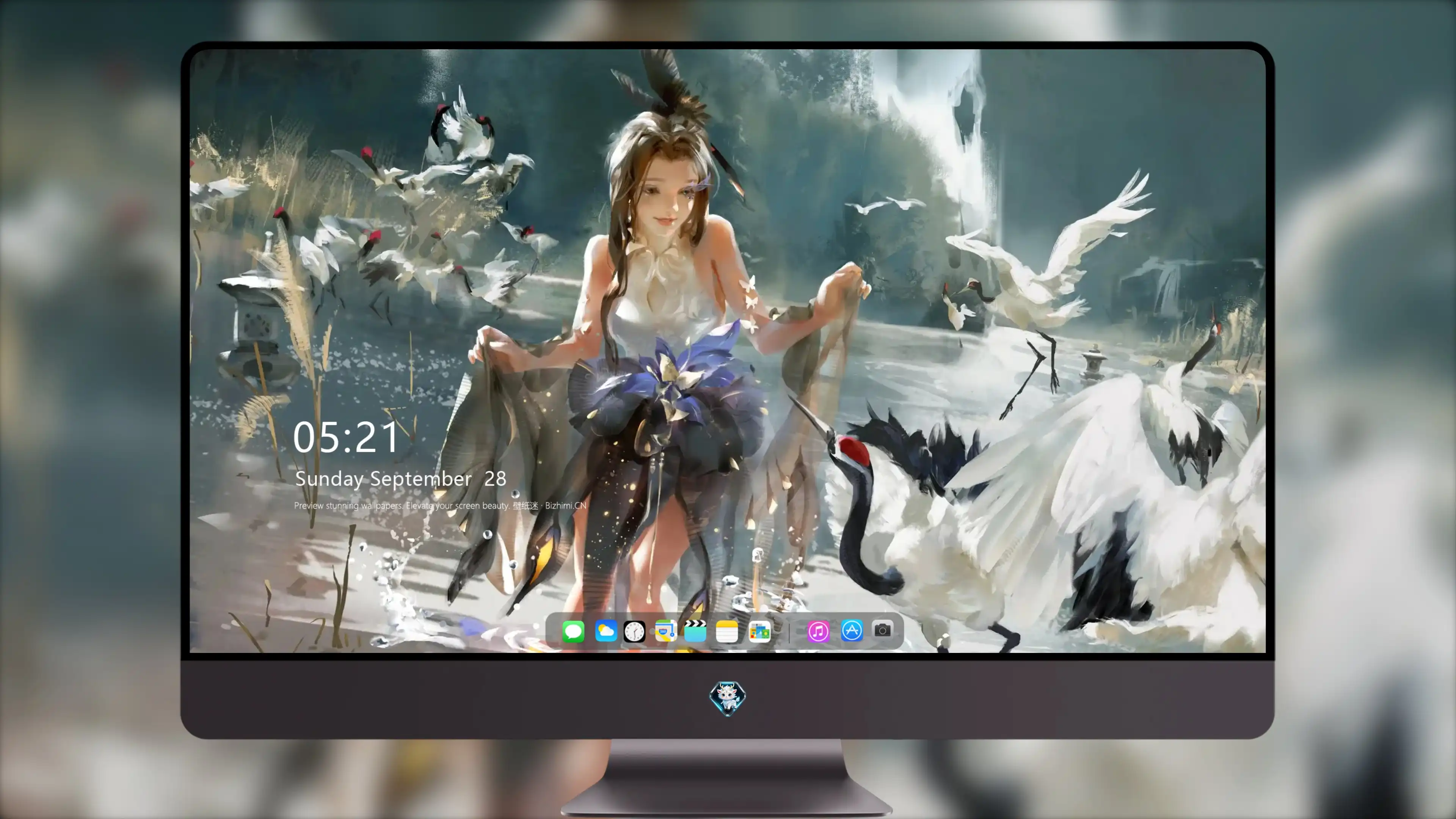This screenshot has width=1456, height=819.
Task: Launch the iTunes music icon
Action: click(818, 631)
